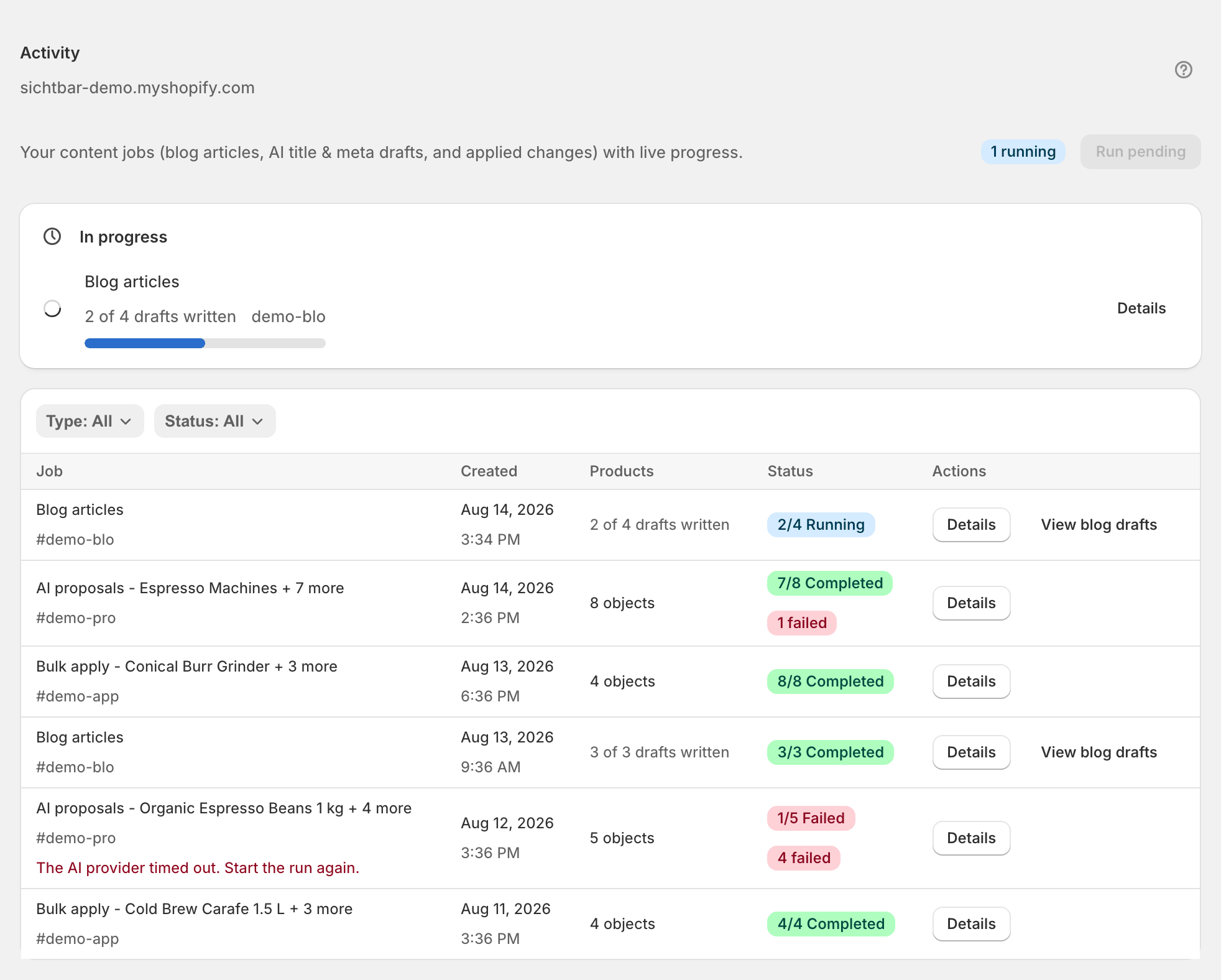This screenshot has height=980, width=1221.
Task: Open Details for Cold Brew Carafe bulk apply
Action: click(971, 924)
